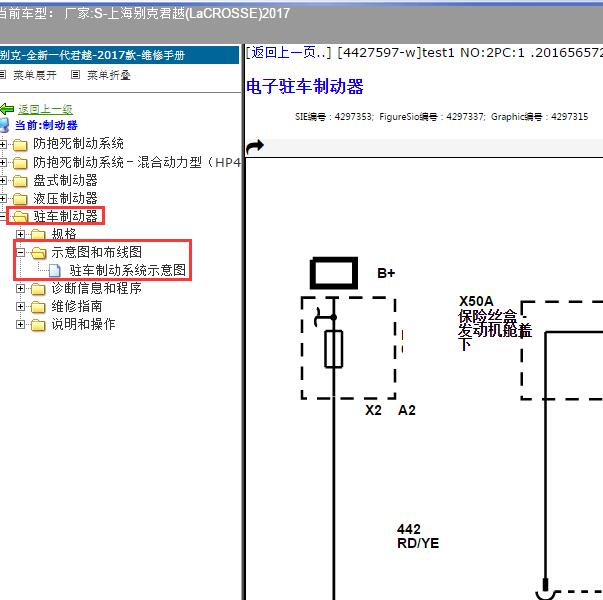Select the 驻车制动器 tree item
The height and width of the screenshot is (600, 603).
pos(65,217)
